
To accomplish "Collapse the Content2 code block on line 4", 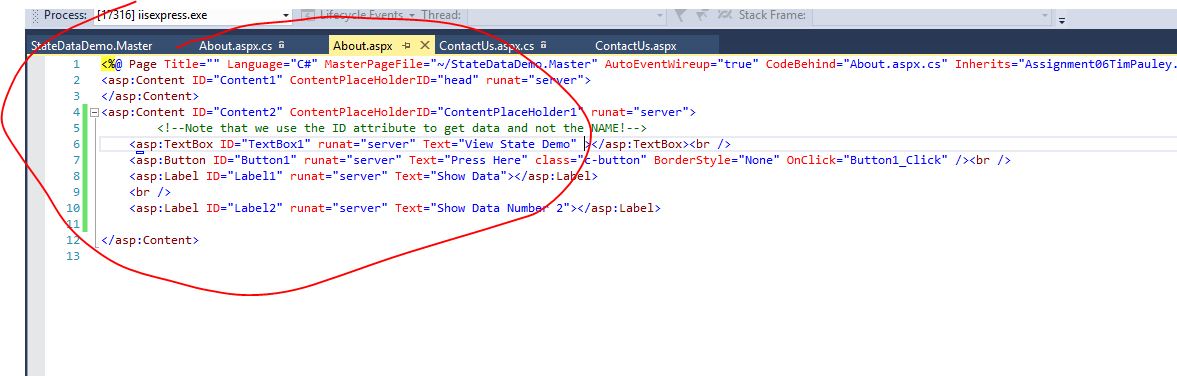I will pos(94,113).
